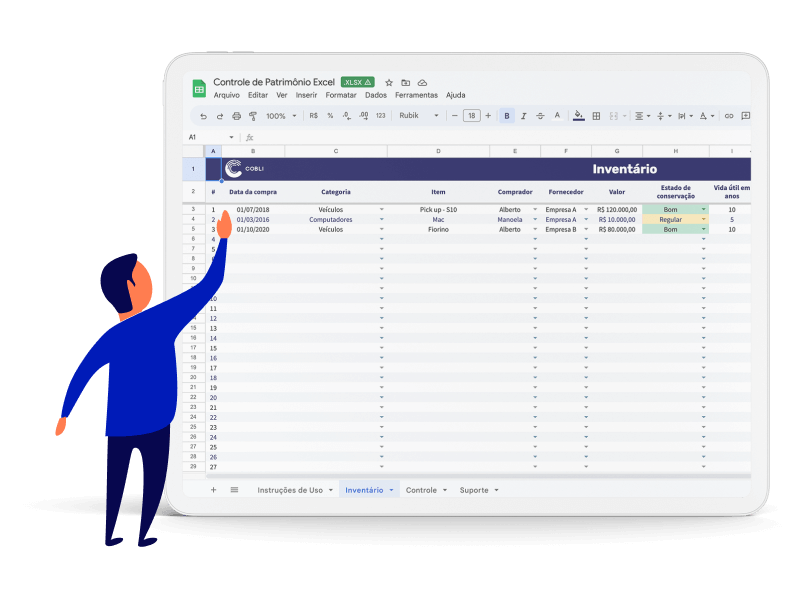Format as currency R$
Viewport: 789px width, 600px height.
[313, 116]
